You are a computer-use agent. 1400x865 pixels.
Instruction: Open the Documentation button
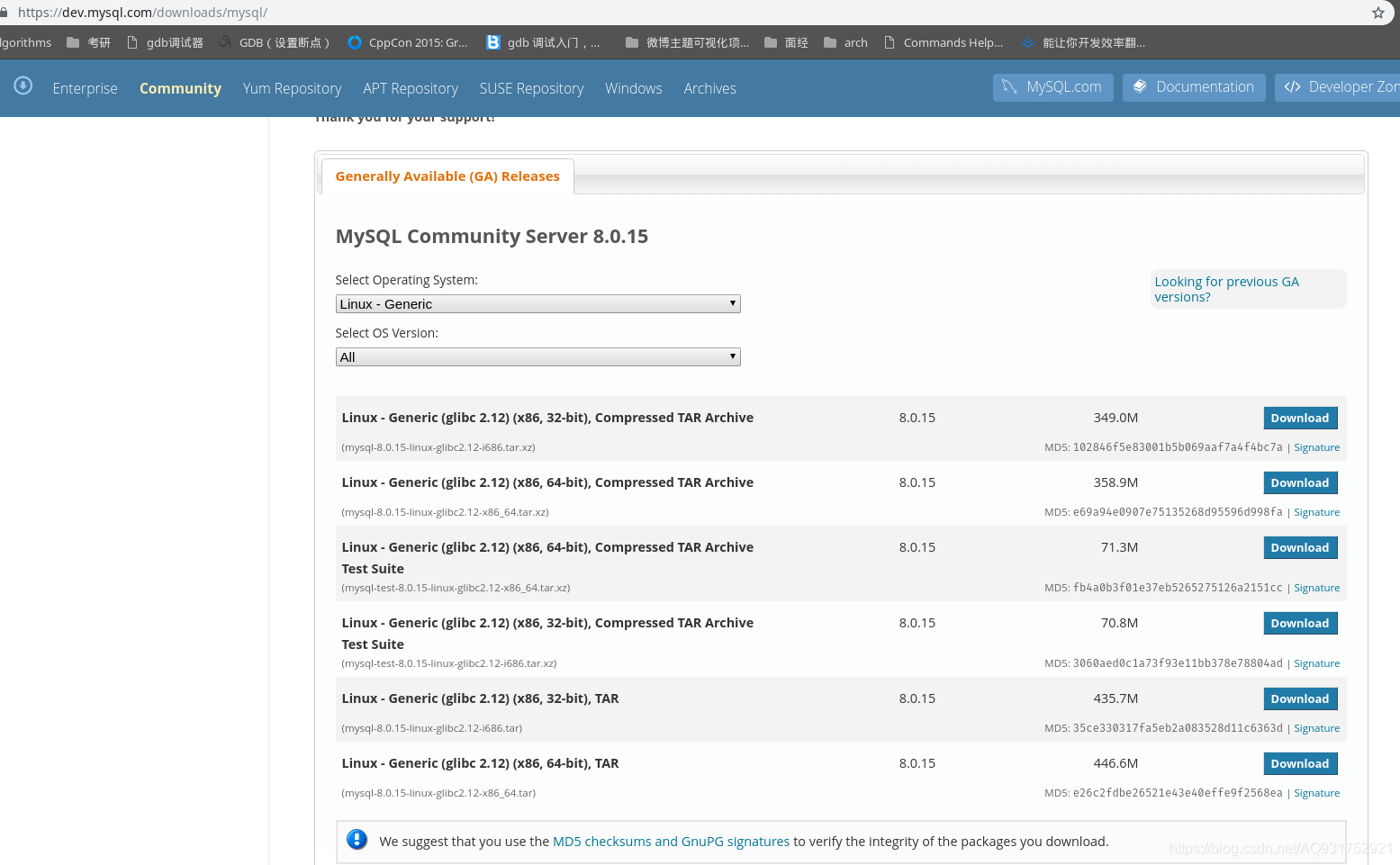[1194, 87]
